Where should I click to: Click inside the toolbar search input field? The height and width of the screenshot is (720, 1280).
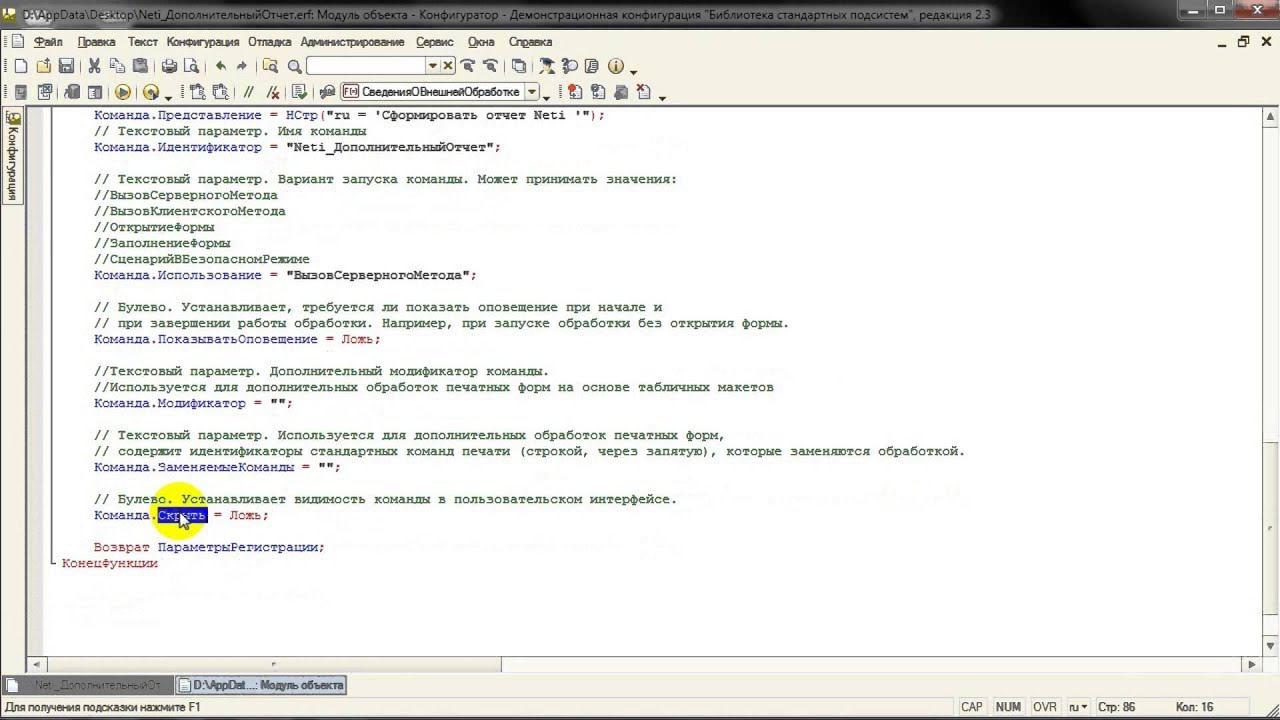coord(366,66)
